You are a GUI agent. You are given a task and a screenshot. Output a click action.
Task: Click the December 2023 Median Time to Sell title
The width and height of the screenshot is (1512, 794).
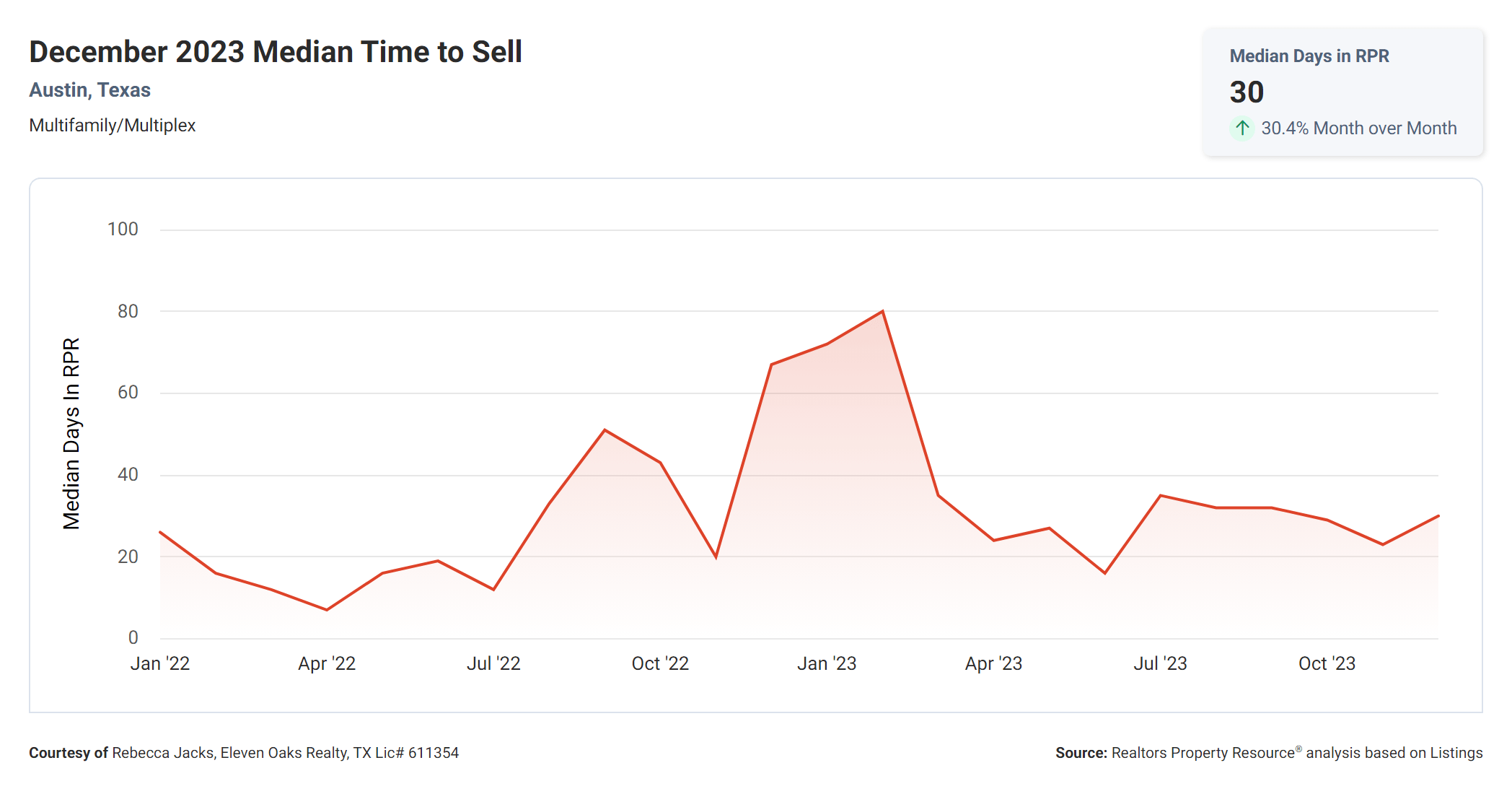pos(276,52)
